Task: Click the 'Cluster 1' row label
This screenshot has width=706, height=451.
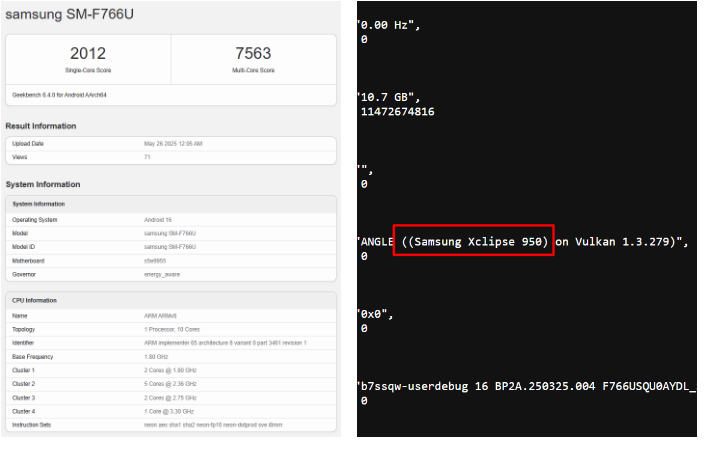Action: [23, 370]
